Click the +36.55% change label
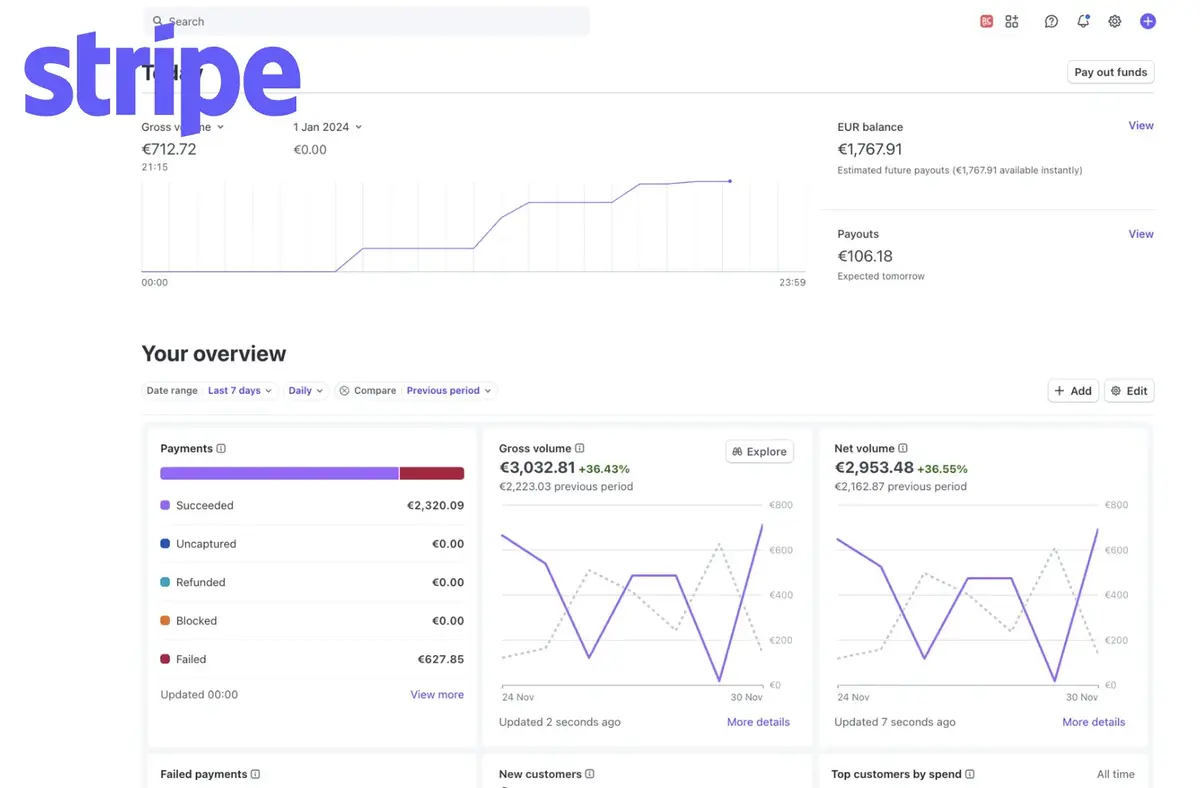Image resolution: width=1200 pixels, height=788 pixels. click(942, 469)
